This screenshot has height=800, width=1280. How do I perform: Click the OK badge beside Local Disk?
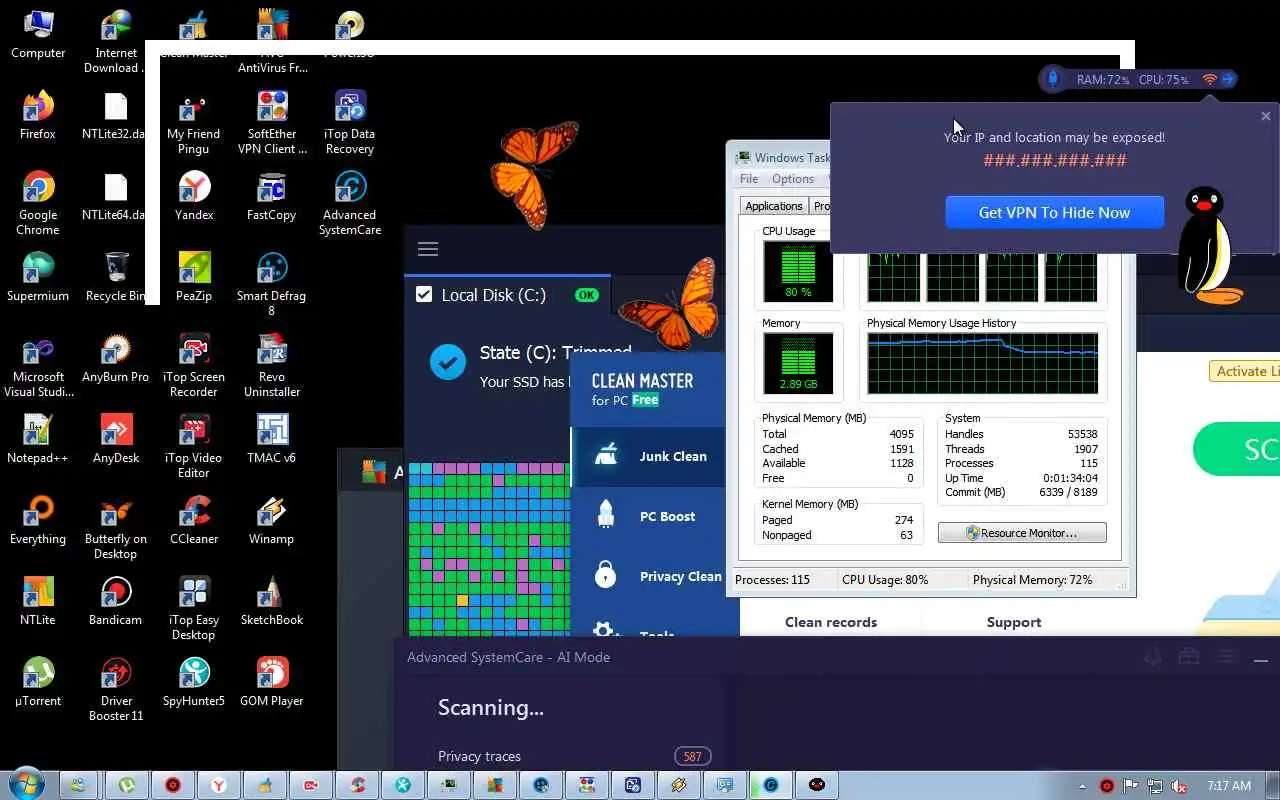[x=586, y=295]
